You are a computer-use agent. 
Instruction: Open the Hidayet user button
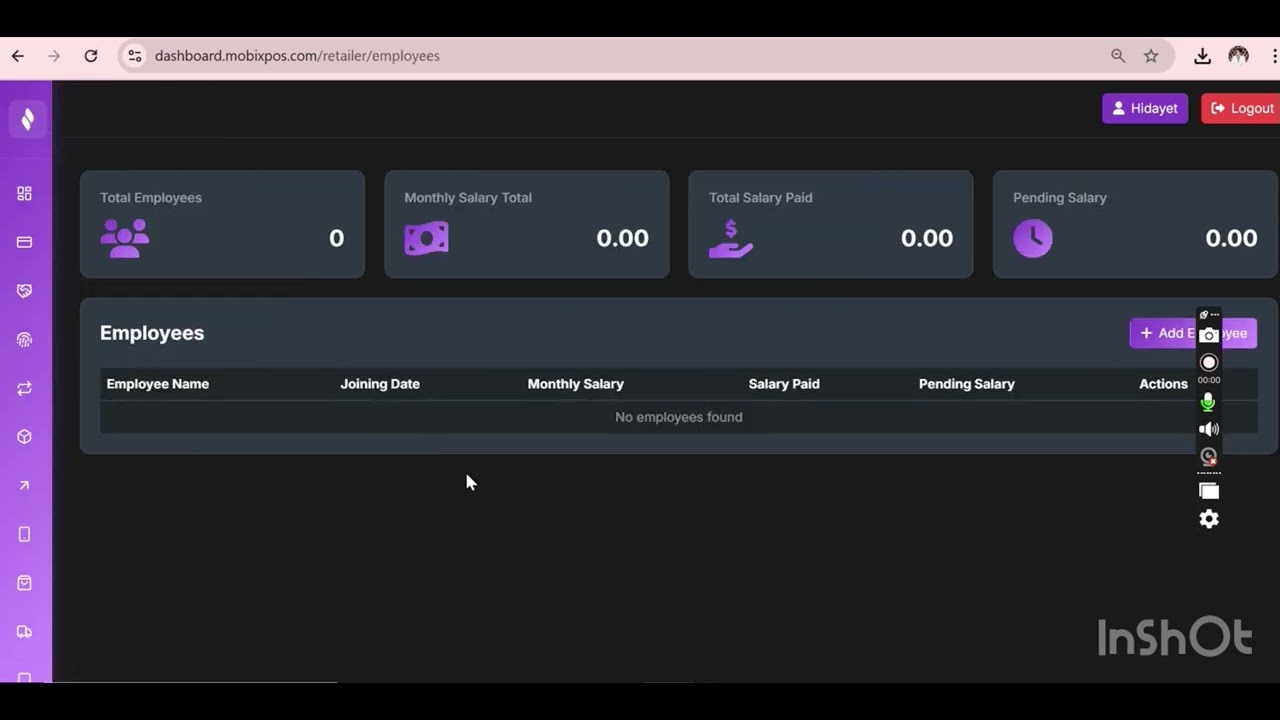tap(1145, 108)
